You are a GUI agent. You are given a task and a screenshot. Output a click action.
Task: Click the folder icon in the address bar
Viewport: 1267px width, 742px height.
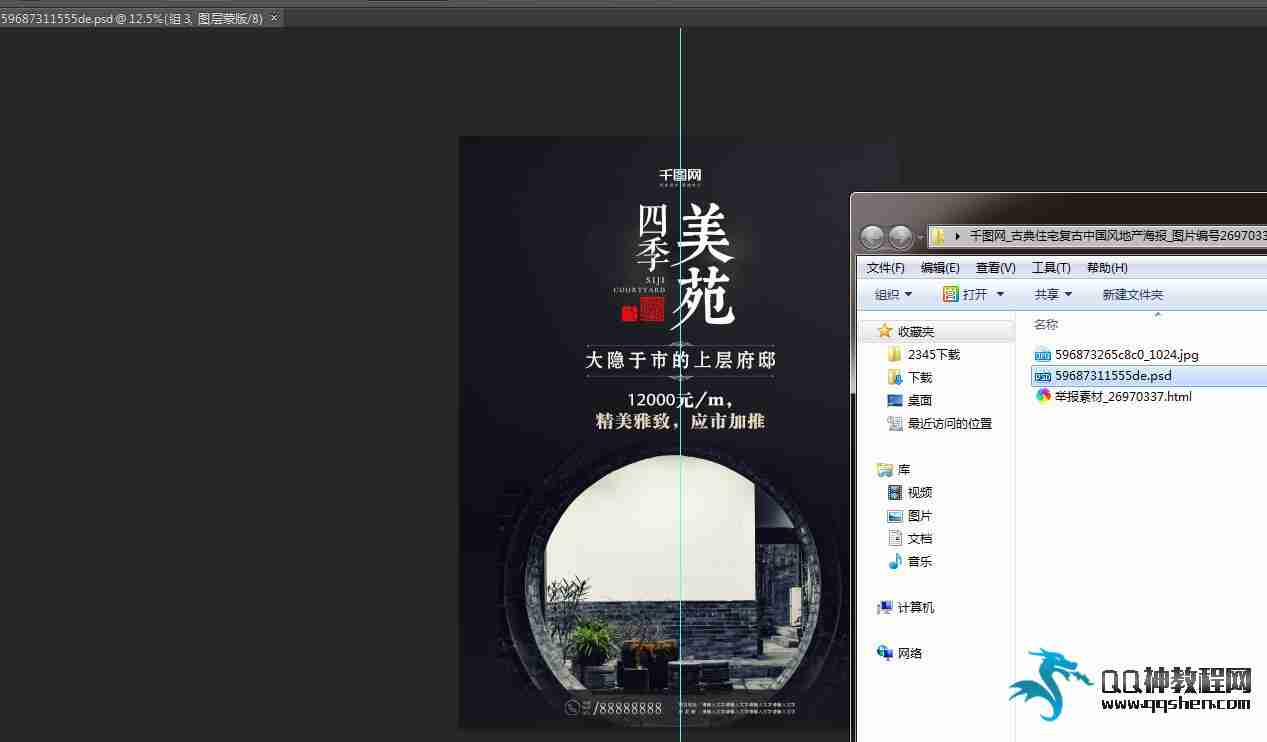(939, 237)
